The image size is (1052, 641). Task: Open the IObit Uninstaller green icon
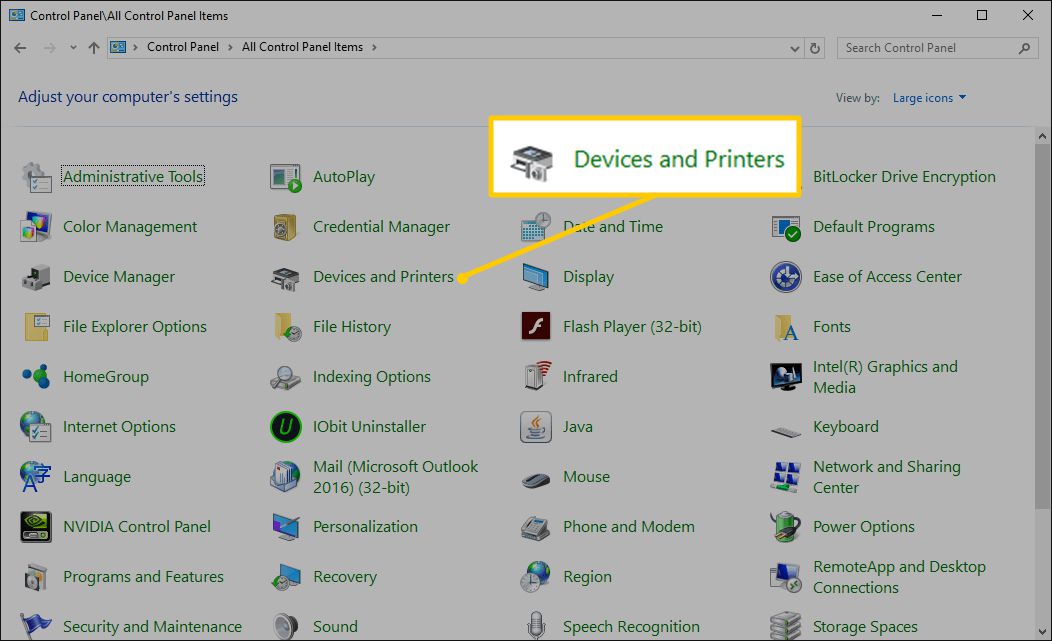coord(285,427)
